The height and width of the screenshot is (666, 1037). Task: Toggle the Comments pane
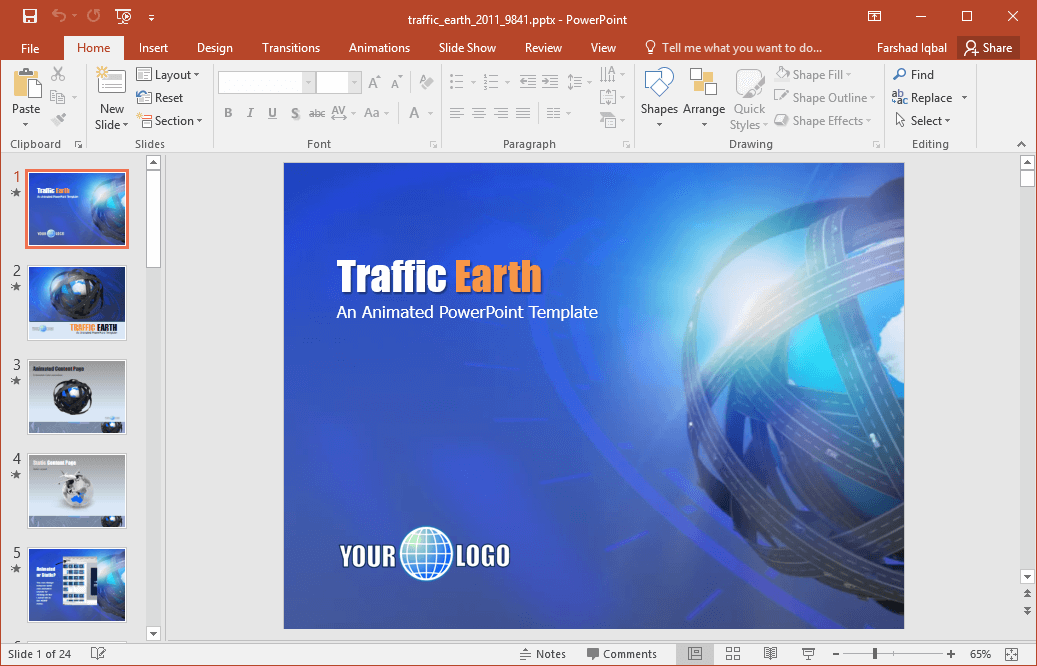(x=620, y=654)
